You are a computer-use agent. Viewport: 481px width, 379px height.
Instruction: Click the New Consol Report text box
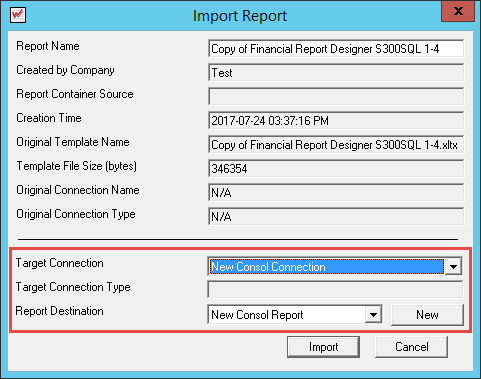tap(287, 315)
